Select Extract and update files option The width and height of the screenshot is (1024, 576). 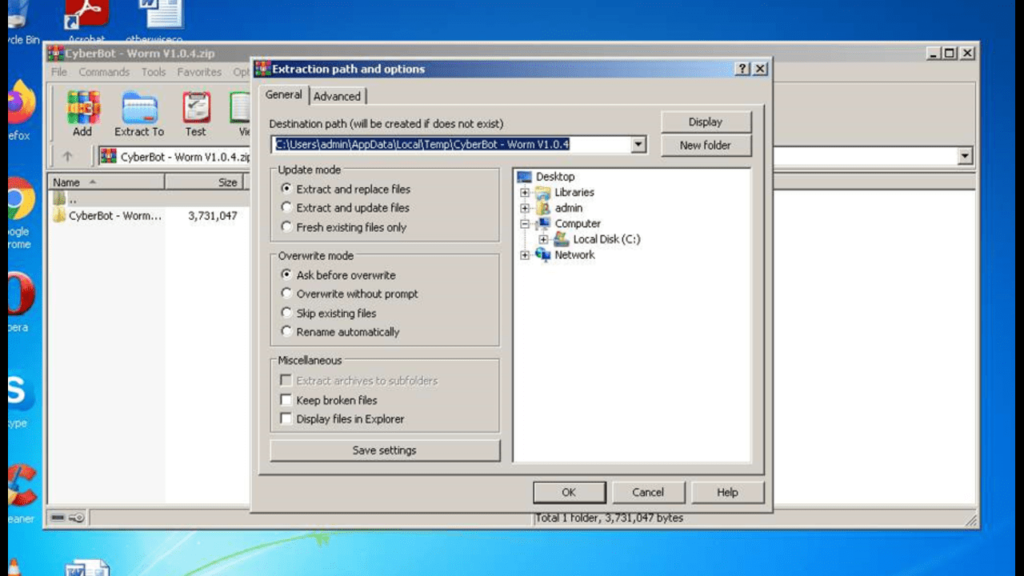[286, 208]
